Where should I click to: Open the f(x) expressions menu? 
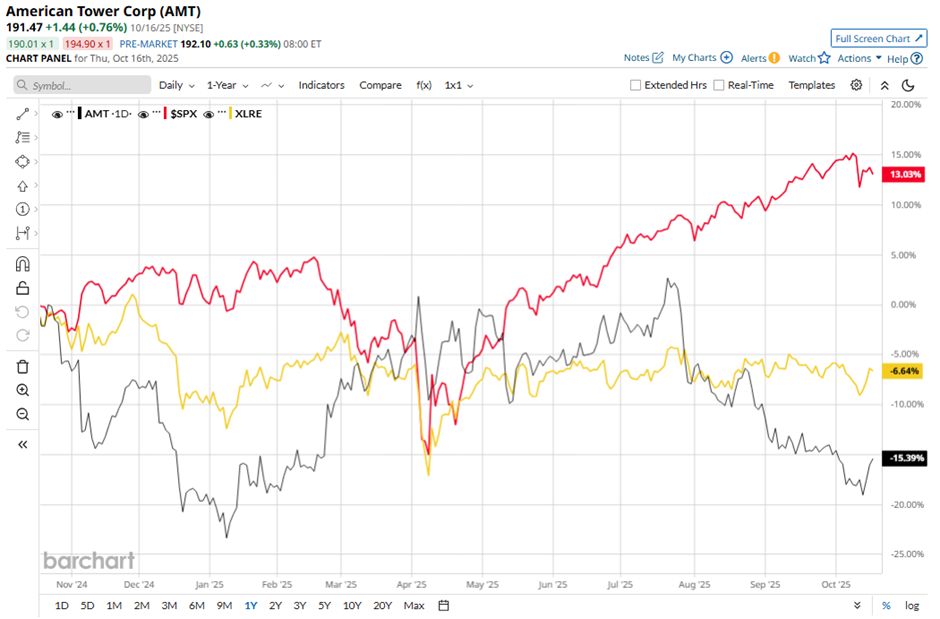click(x=424, y=85)
